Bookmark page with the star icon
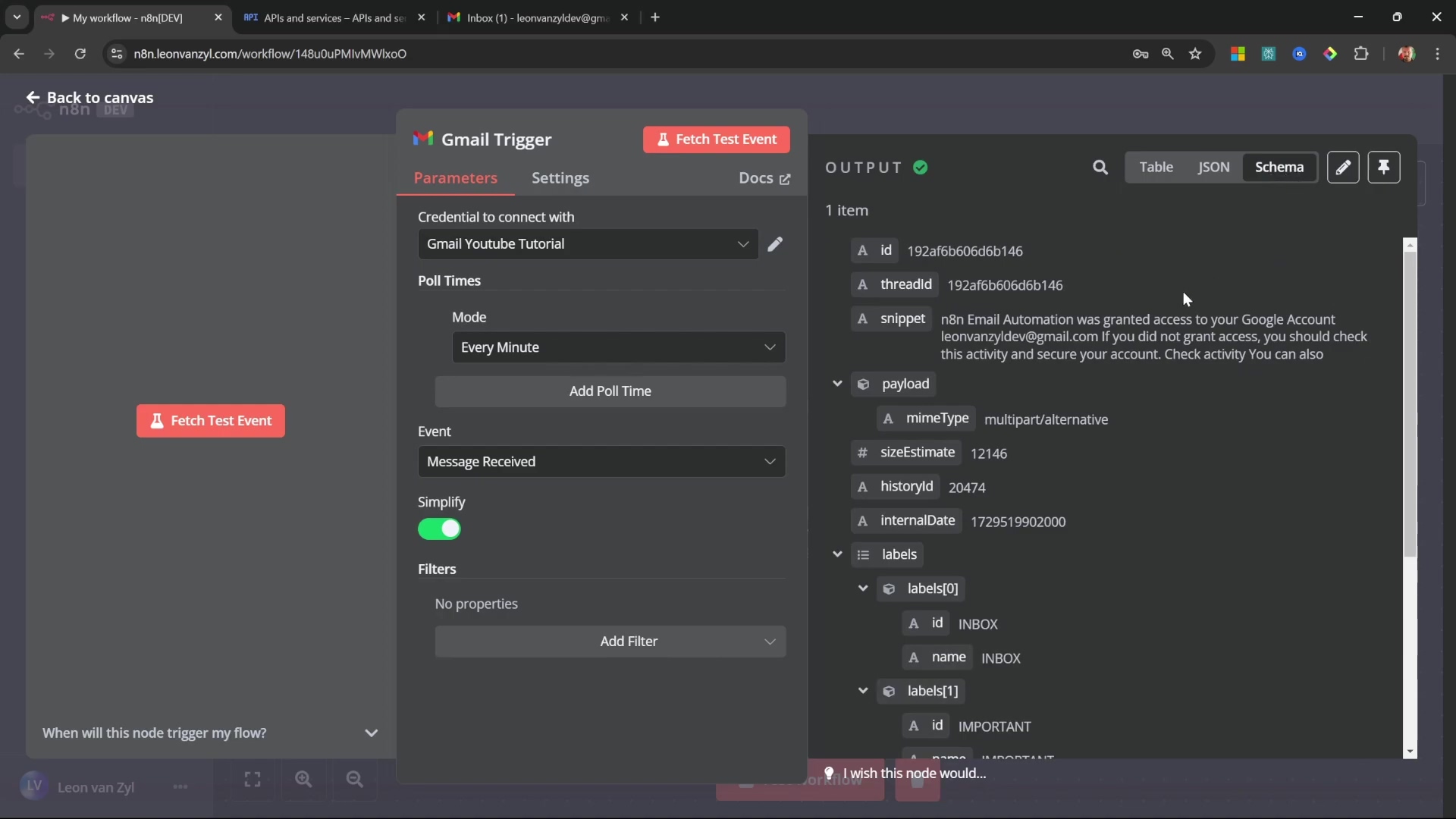 pos(1196,54)
